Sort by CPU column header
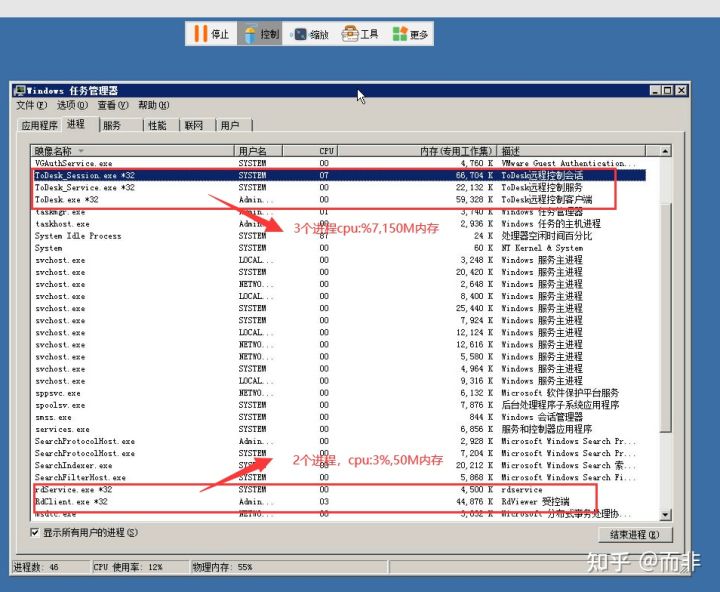This screenshot has width=720, height=592. 310,151
